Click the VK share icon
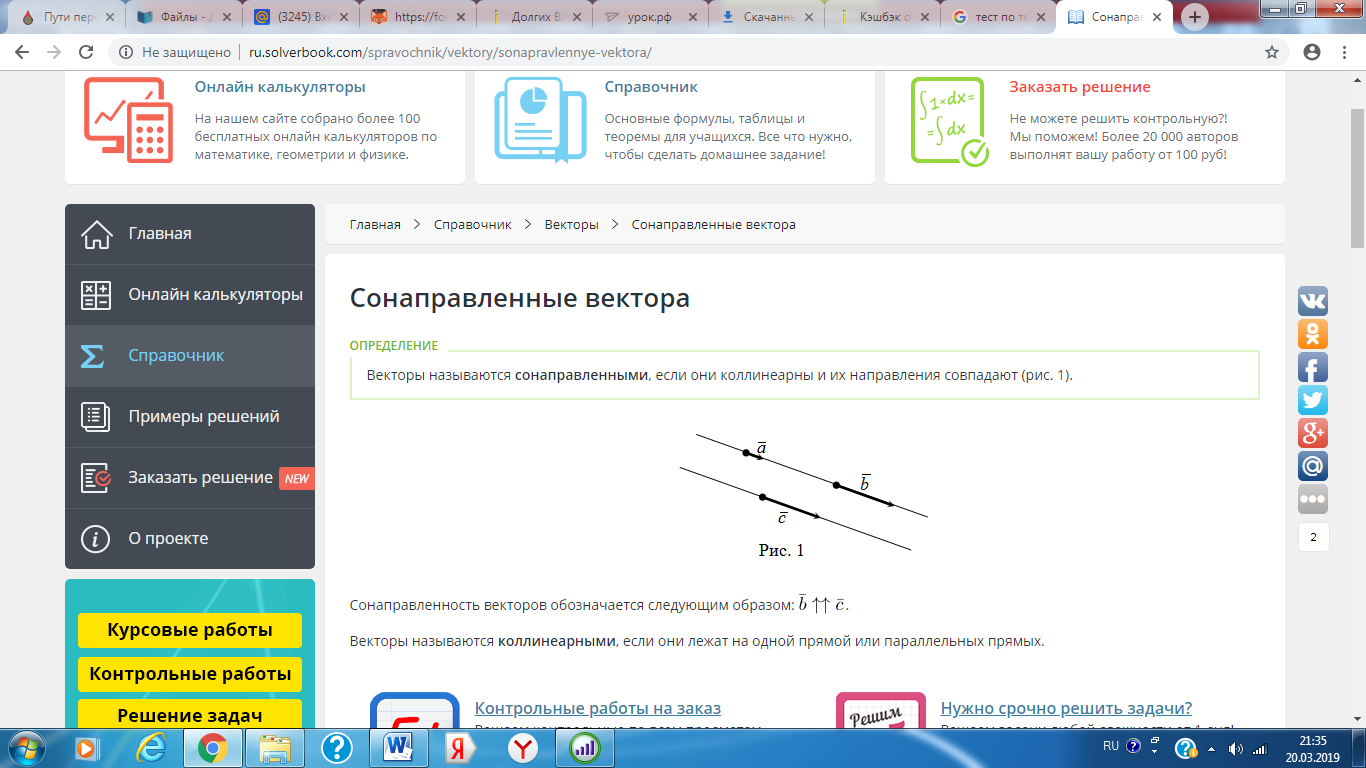Image resolution: width=1366 pixels, height=768 pixels. tap(1312, 301)
